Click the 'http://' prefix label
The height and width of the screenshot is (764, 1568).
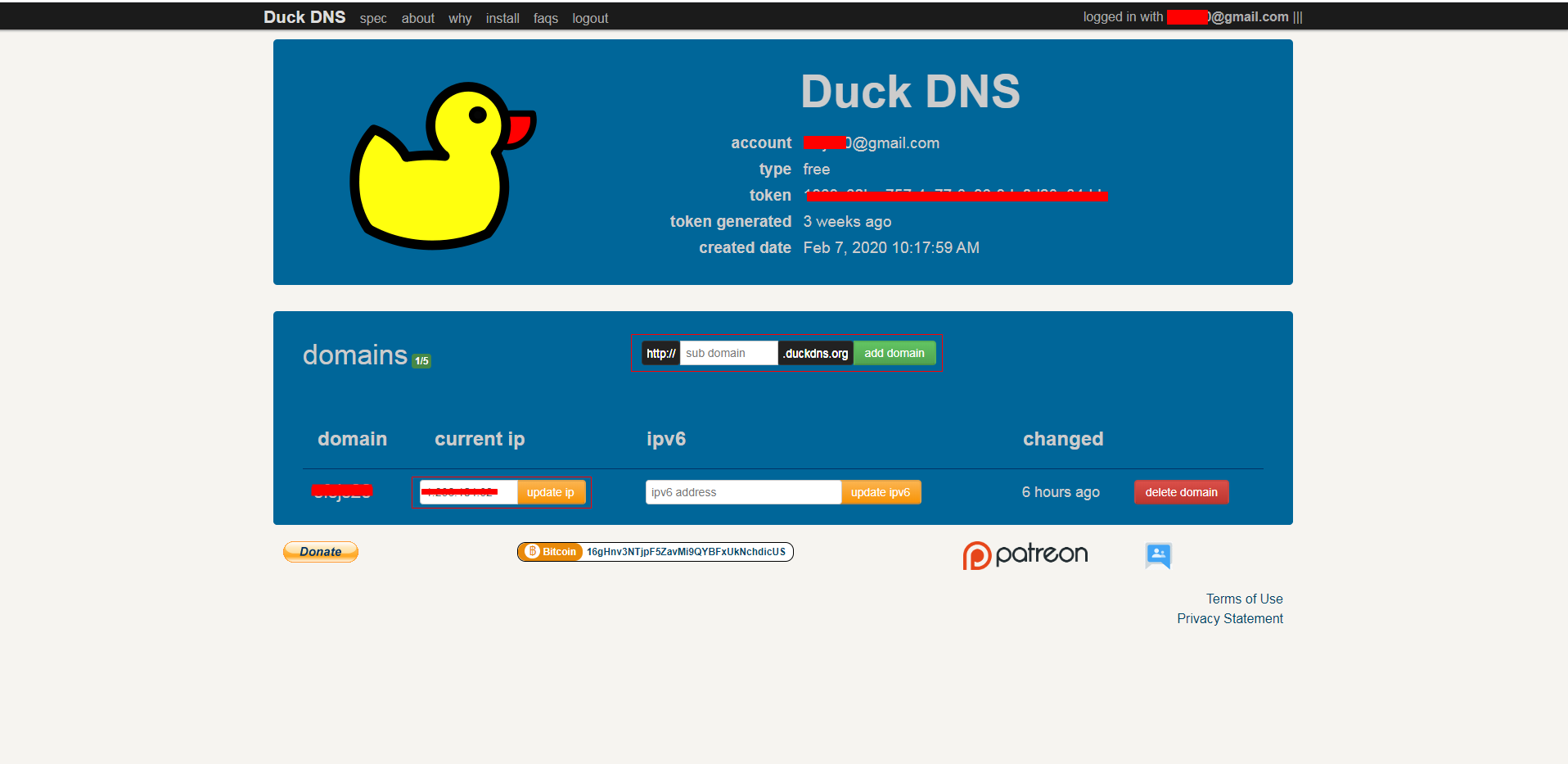tap(660, 353)
